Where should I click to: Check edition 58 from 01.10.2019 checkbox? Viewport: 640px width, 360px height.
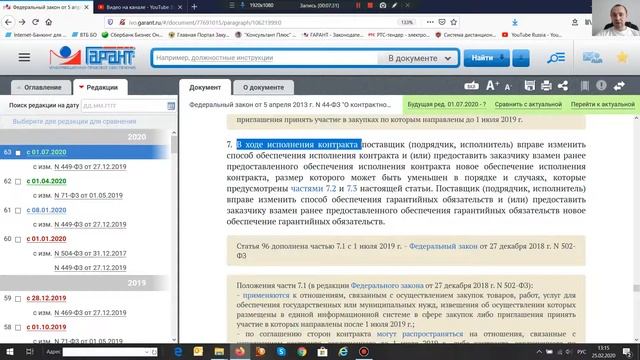18,328
